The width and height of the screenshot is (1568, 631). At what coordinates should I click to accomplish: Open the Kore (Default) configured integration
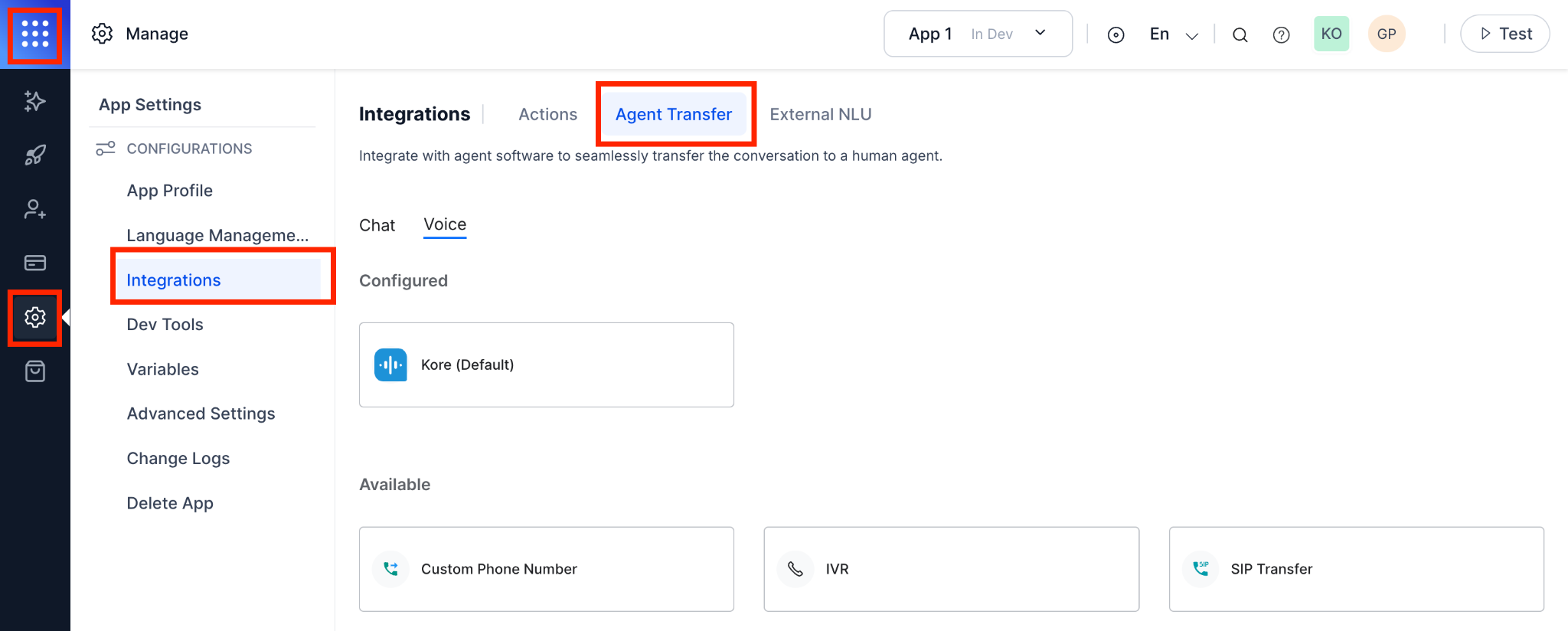pos(546,365)
